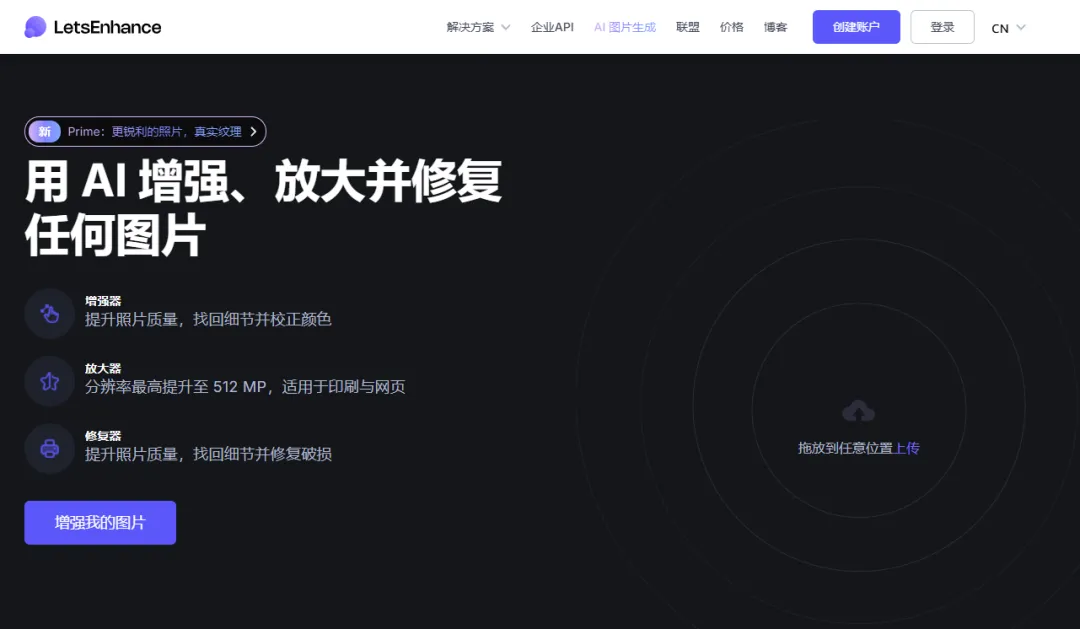Open the Prime 更锐利的照片 announcement link
Image resolution: width=1080 pixels, height=629 pixels.
click(x=145, y=132)
